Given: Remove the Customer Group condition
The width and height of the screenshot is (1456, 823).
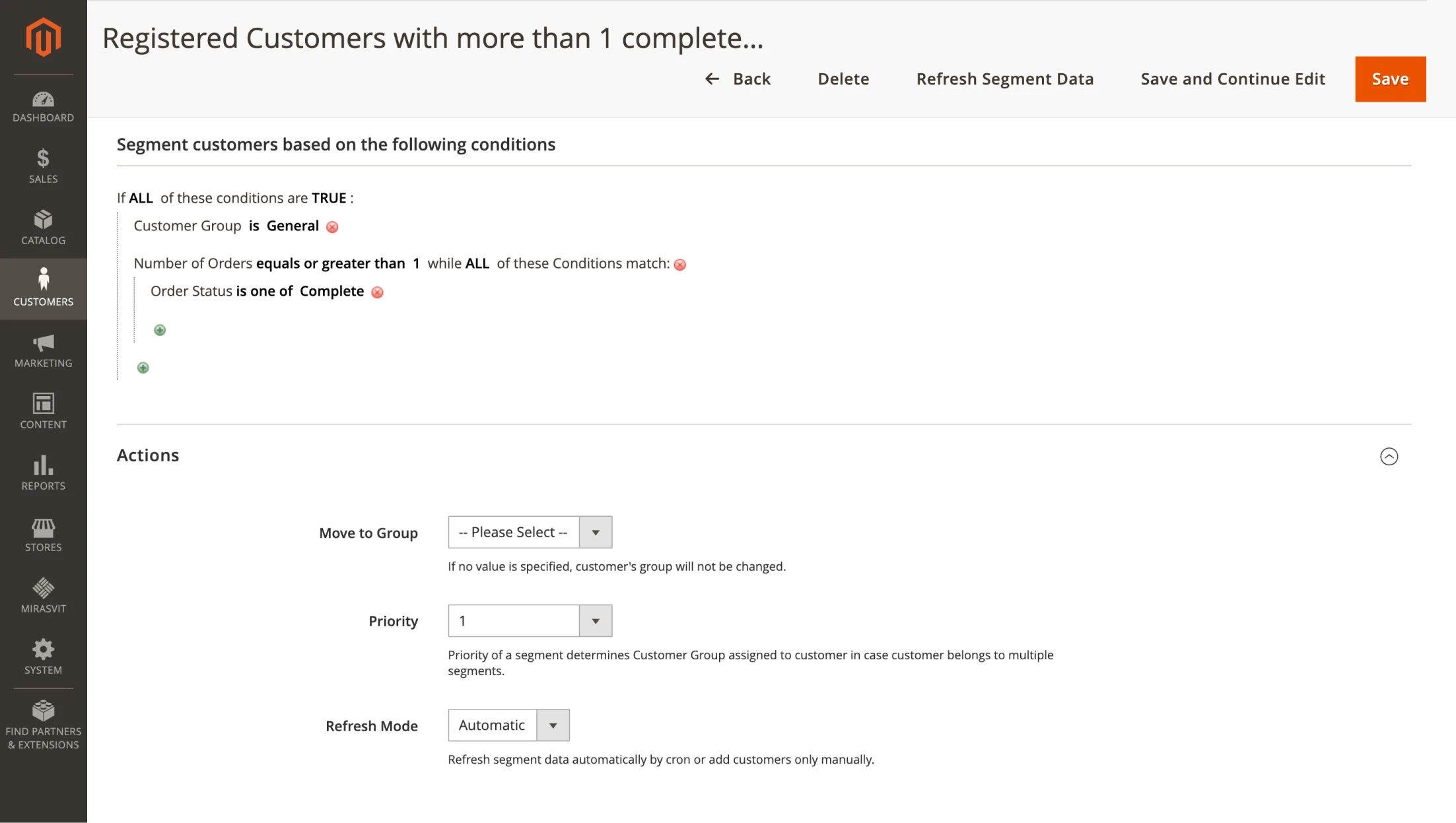Looking at the screenshot, I should [333, 226].
